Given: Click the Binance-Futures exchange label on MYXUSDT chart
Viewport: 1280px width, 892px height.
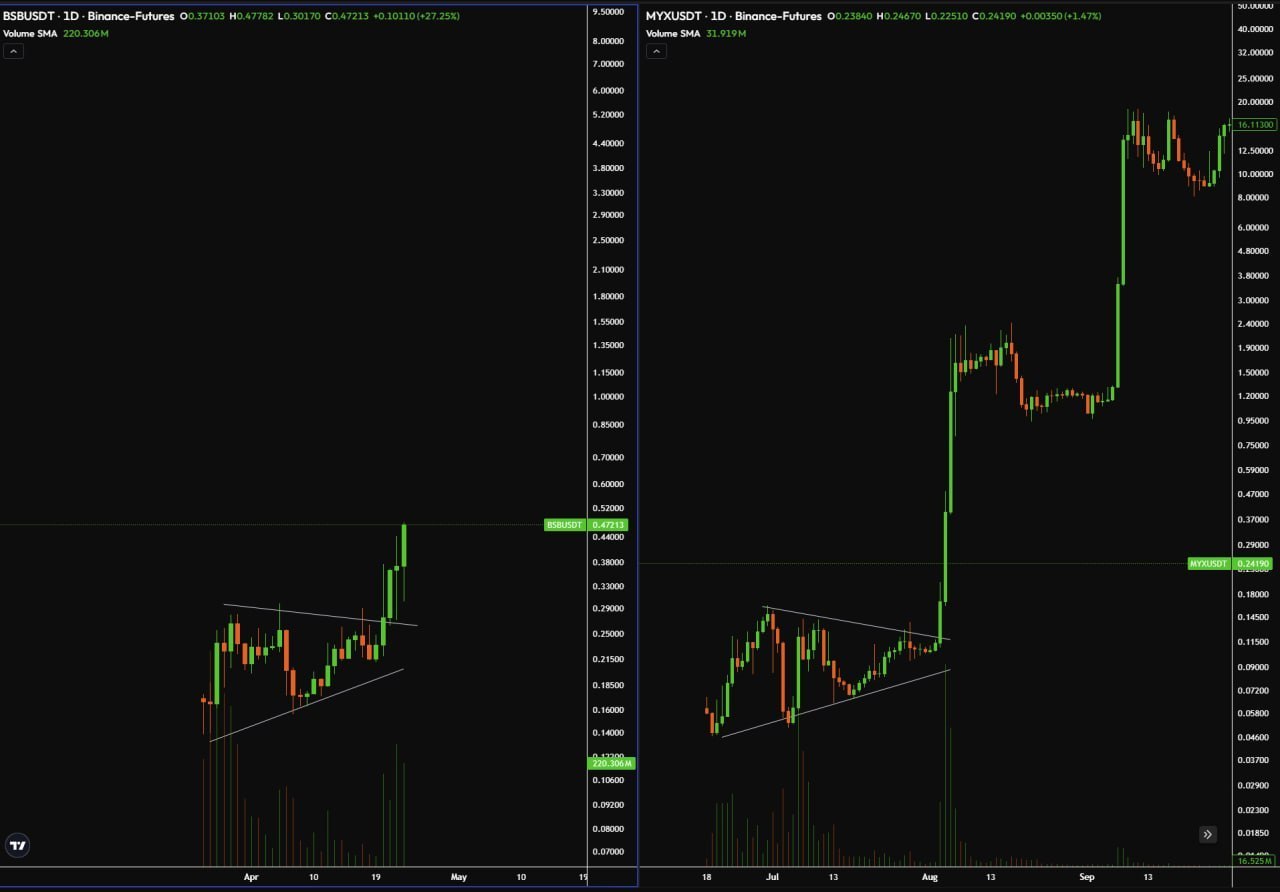Looking at the screenshot, I should coord(778,16).
